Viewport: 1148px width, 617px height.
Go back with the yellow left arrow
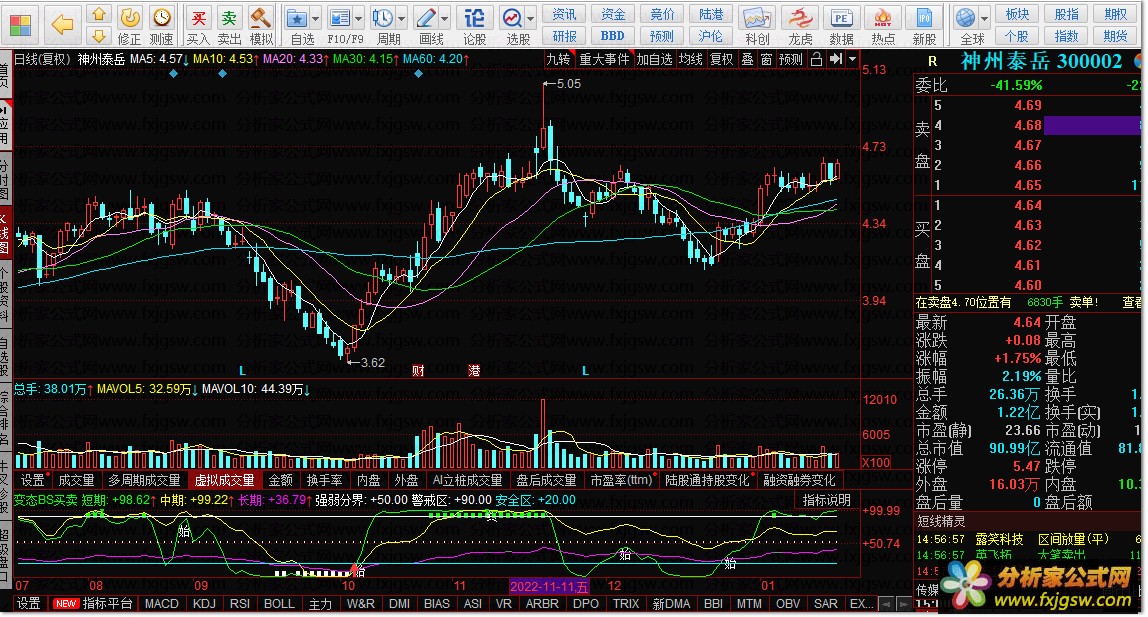(x=63, y=25)
